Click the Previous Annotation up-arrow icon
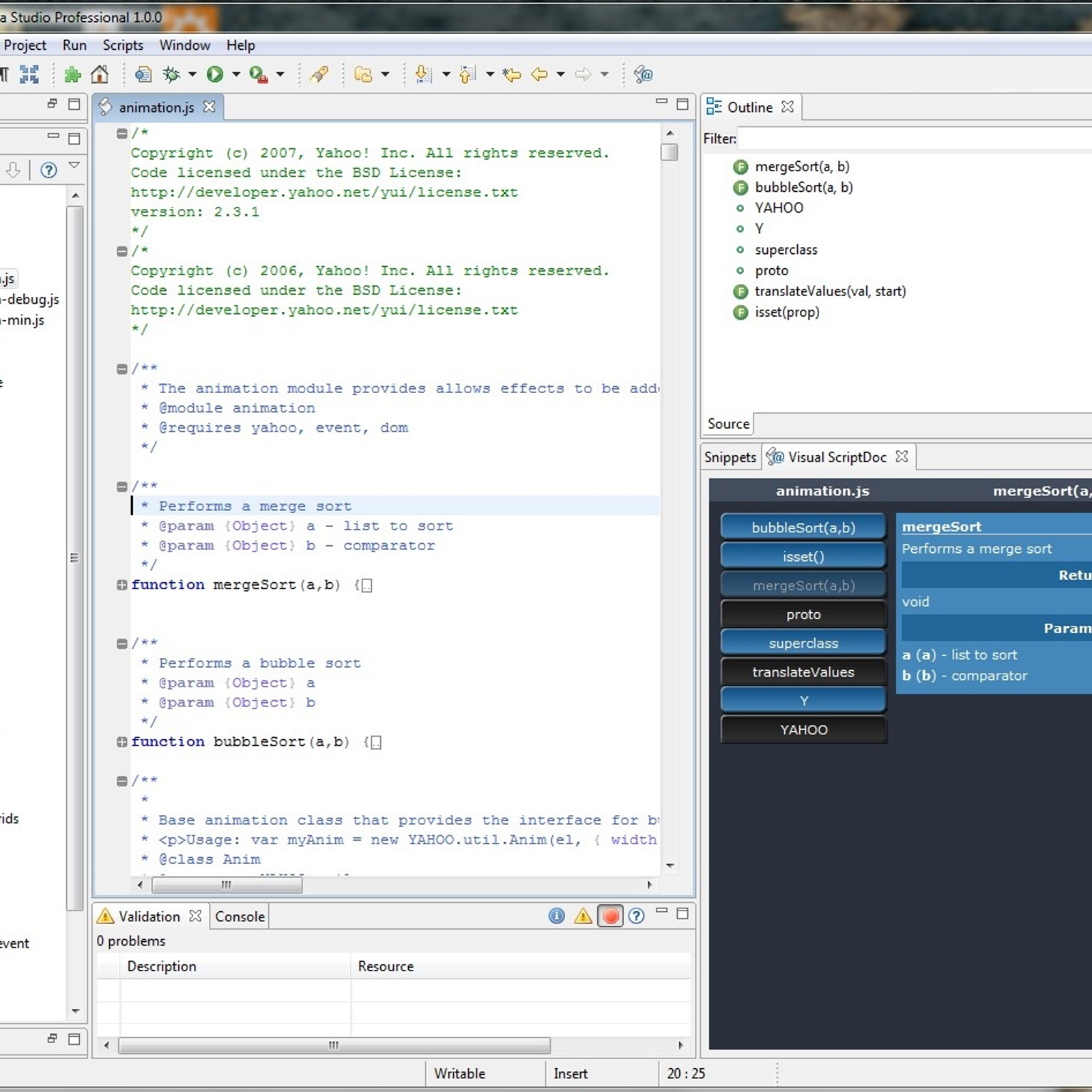1092x1092 pixels. point(468,74)
